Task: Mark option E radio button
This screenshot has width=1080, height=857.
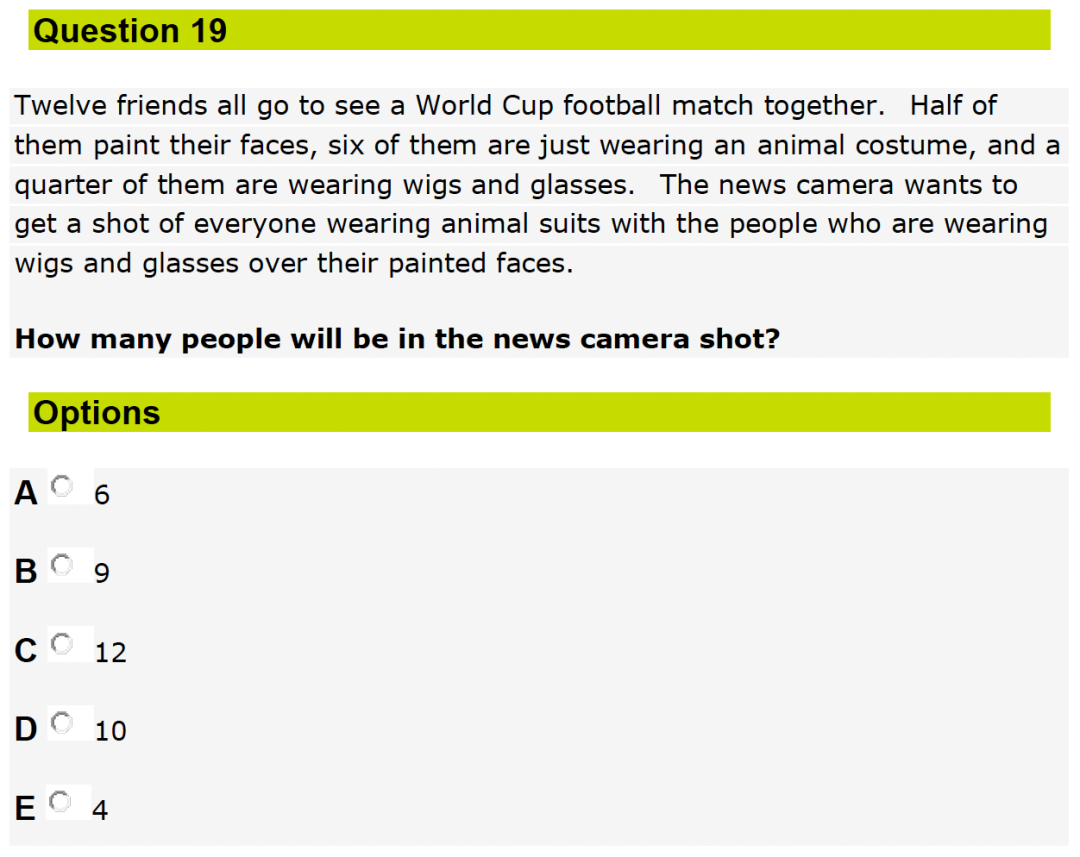Action: point(61,802)
